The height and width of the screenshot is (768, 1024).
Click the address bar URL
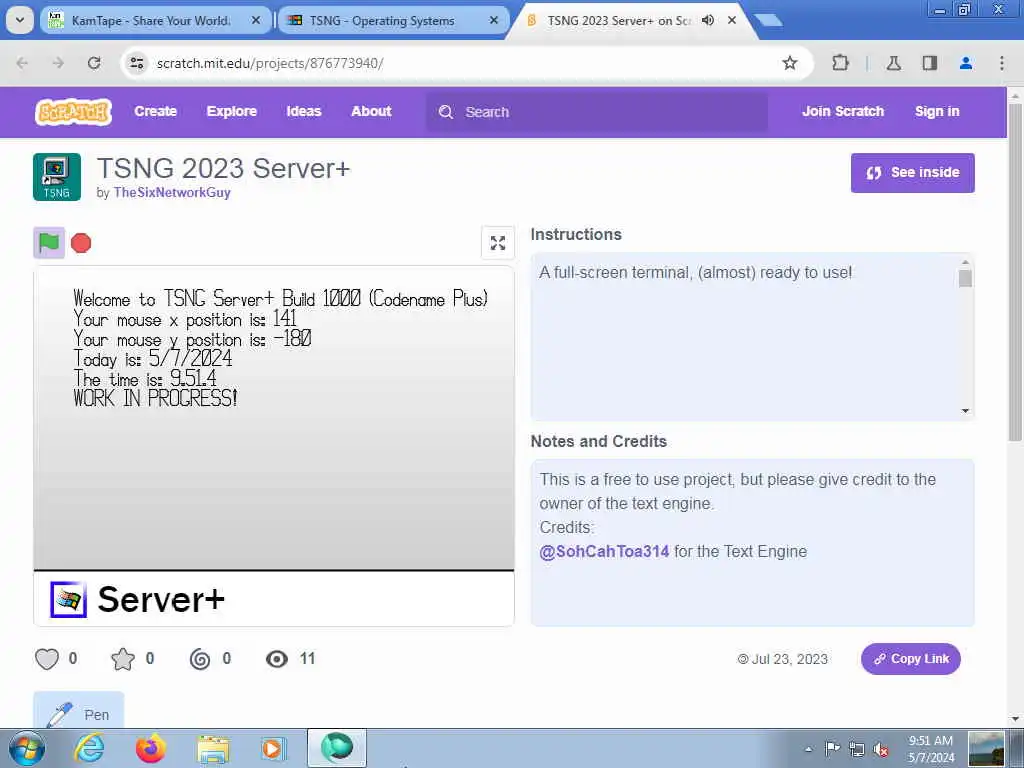click(270, 63)
